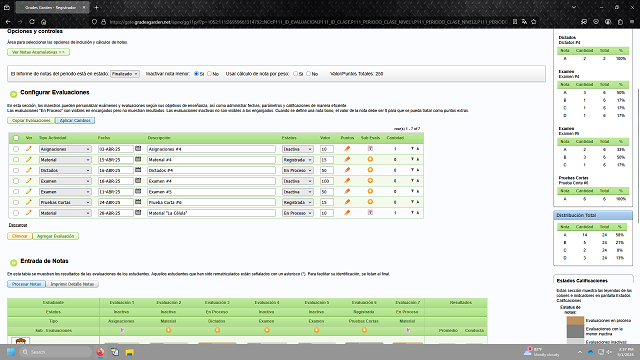The width and height of the screenshot is (640, 360).
Task: Click the date field for Material #4
Action: pos(116,160)
